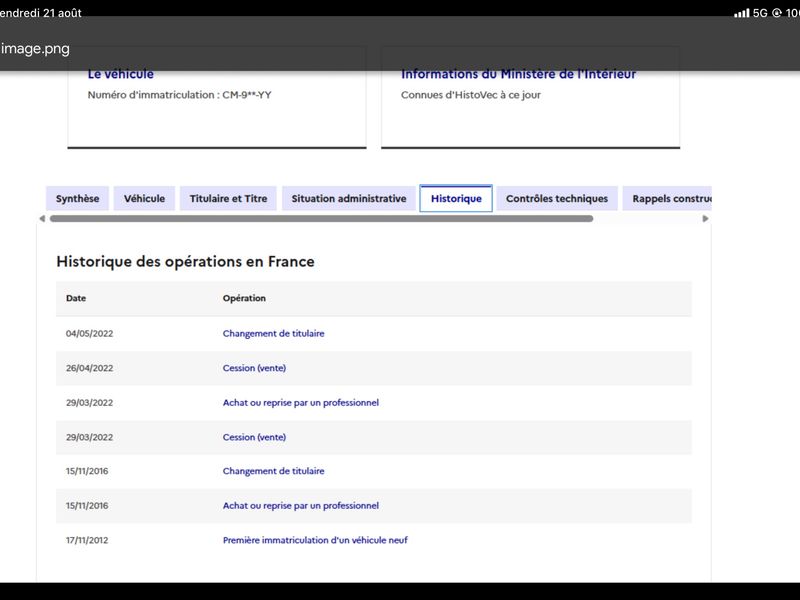Viewport: 800px width, 600px height.
Task: Click the date 26/04/2022
Action: pos(89,368)
